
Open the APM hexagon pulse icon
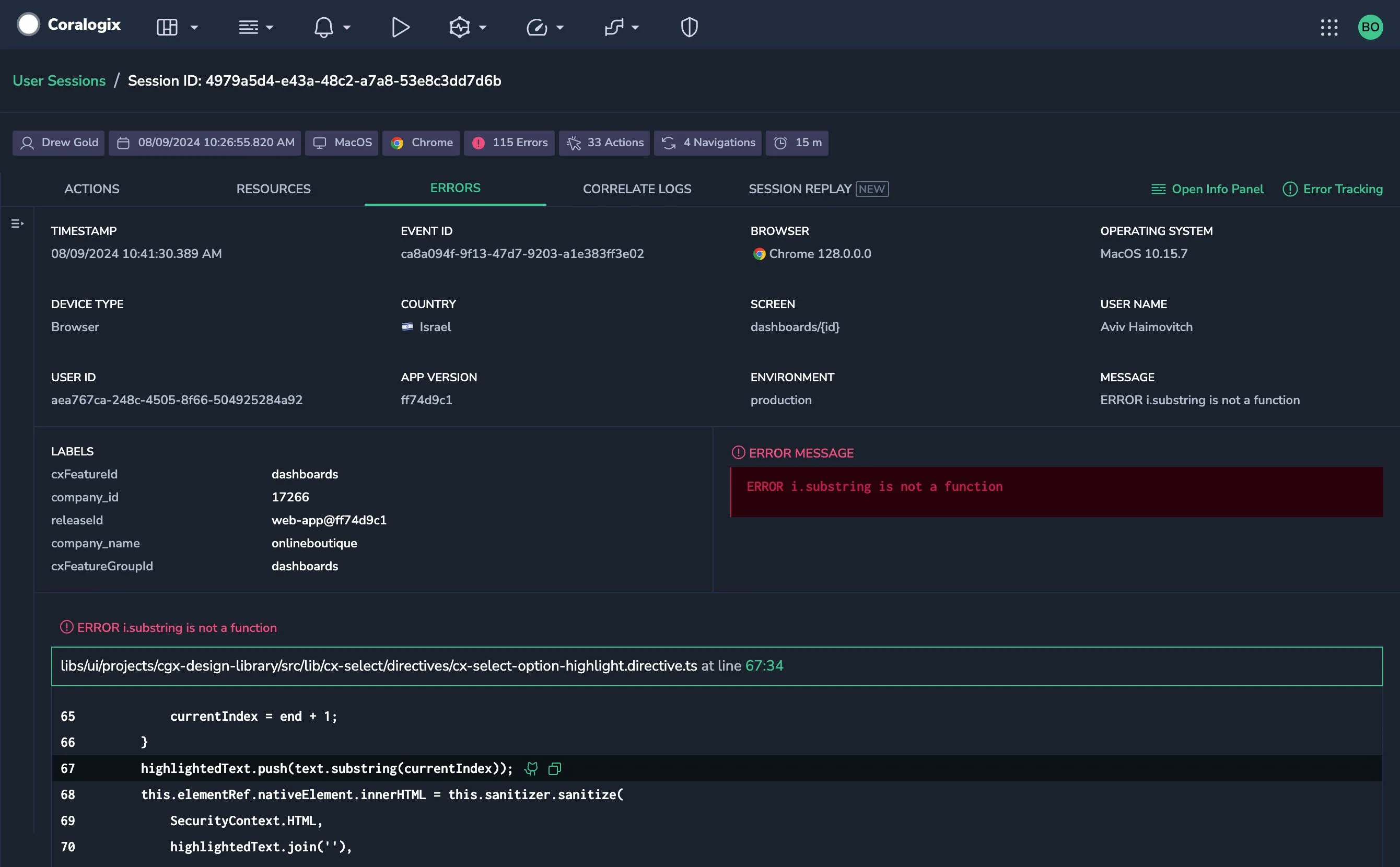pyautogui.click(x=459, y=27)
